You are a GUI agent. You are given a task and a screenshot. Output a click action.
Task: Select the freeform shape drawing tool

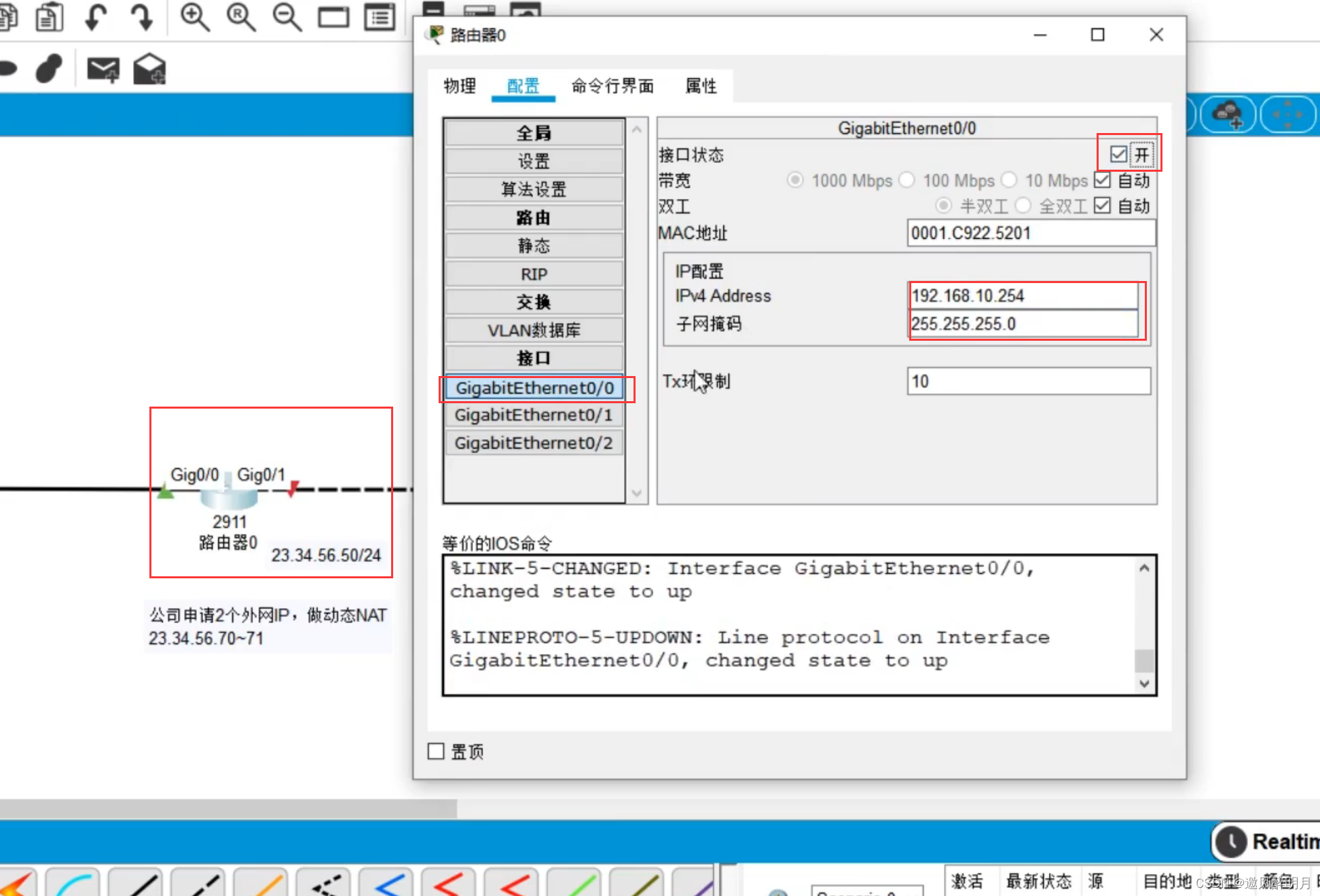click(x=49, y=69)
